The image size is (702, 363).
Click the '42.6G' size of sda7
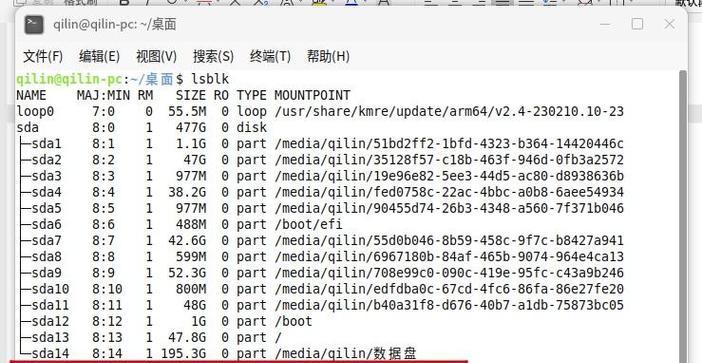187,240
